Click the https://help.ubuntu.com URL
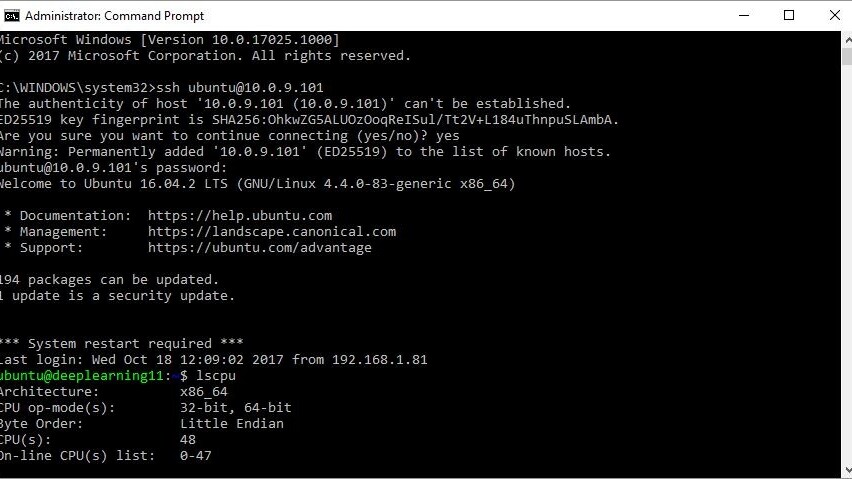The width and height of the screenshot is (852, 479). click(240, 216)
